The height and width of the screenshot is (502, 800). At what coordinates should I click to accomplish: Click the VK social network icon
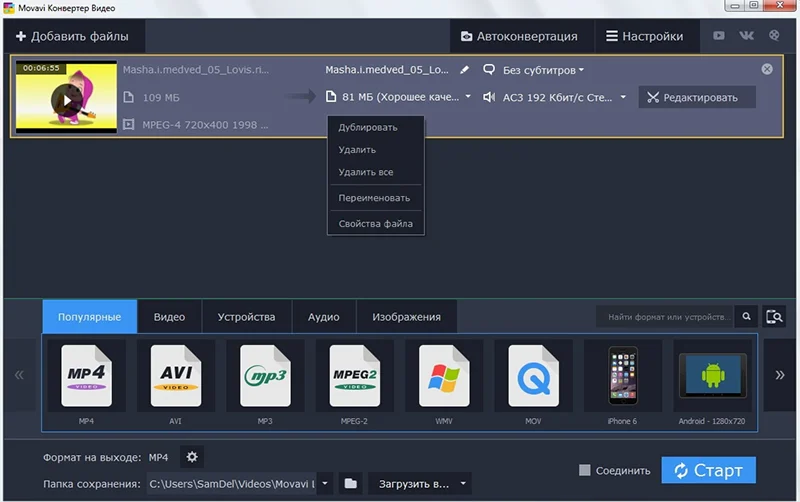click(x=746, y=35)
